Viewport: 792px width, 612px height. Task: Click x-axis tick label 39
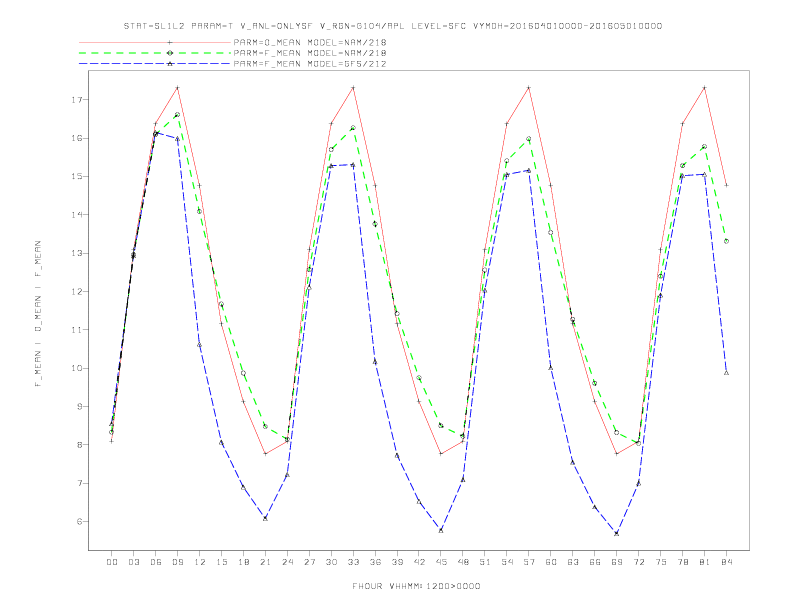click(397, 562)
